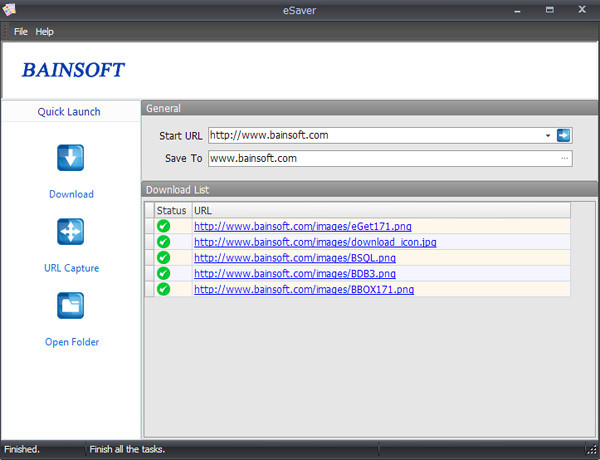Click the resize grip in status bar corner
Screen dimensions: 600x460
point(592,448)
